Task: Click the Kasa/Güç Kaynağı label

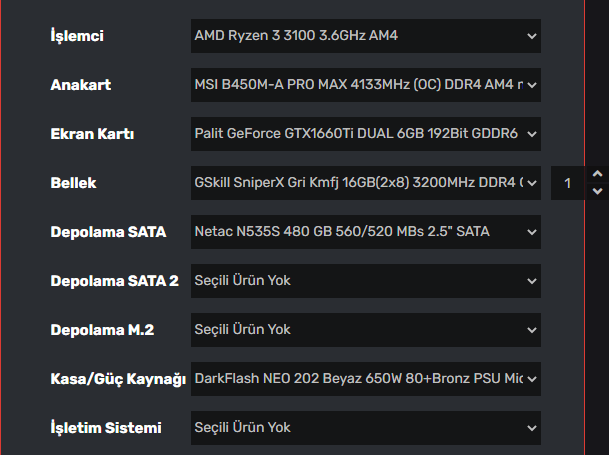Action: tap(118, 379)
